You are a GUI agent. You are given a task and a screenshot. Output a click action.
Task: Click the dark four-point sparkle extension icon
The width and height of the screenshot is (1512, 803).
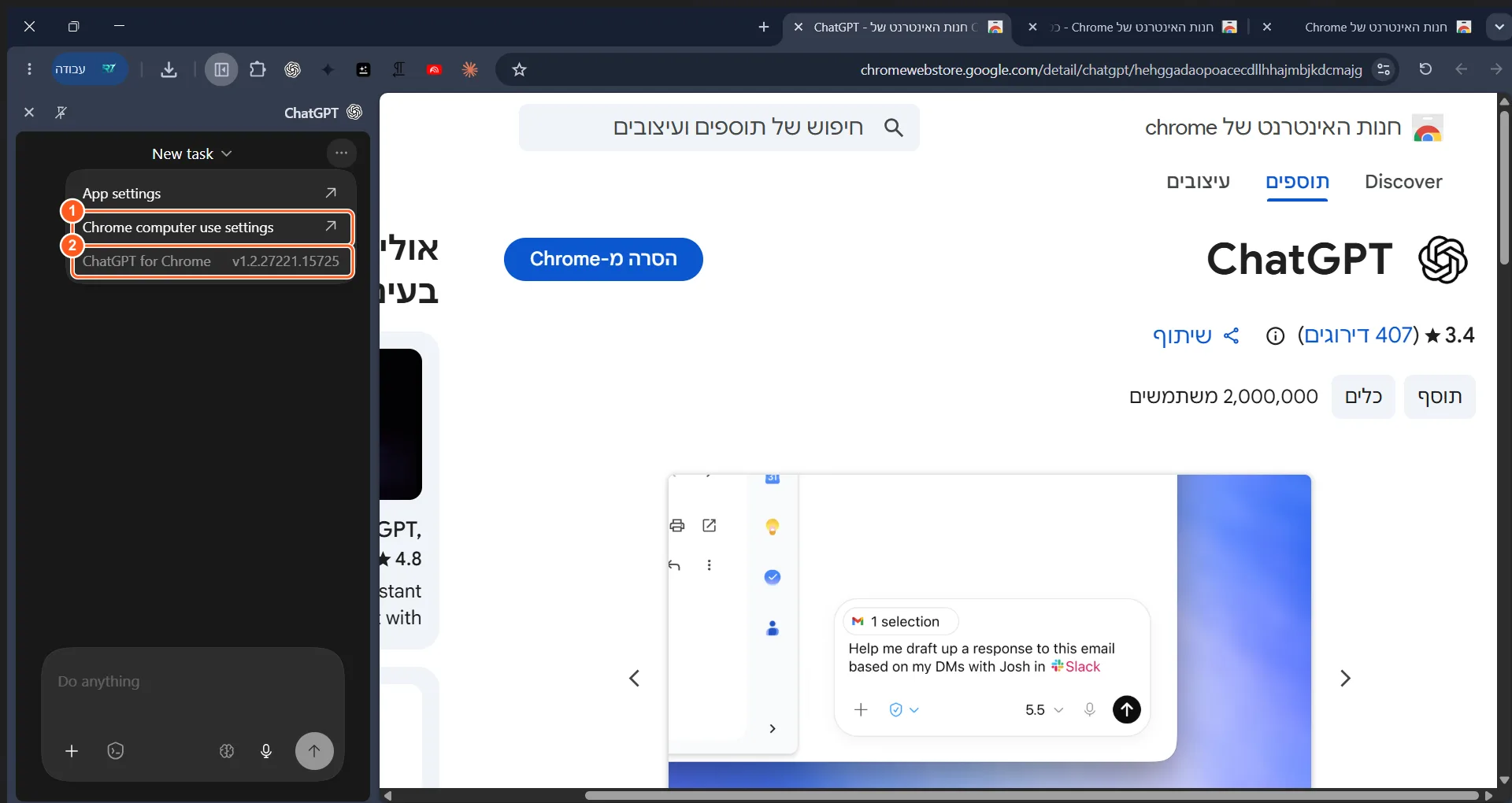click(328, 69)
